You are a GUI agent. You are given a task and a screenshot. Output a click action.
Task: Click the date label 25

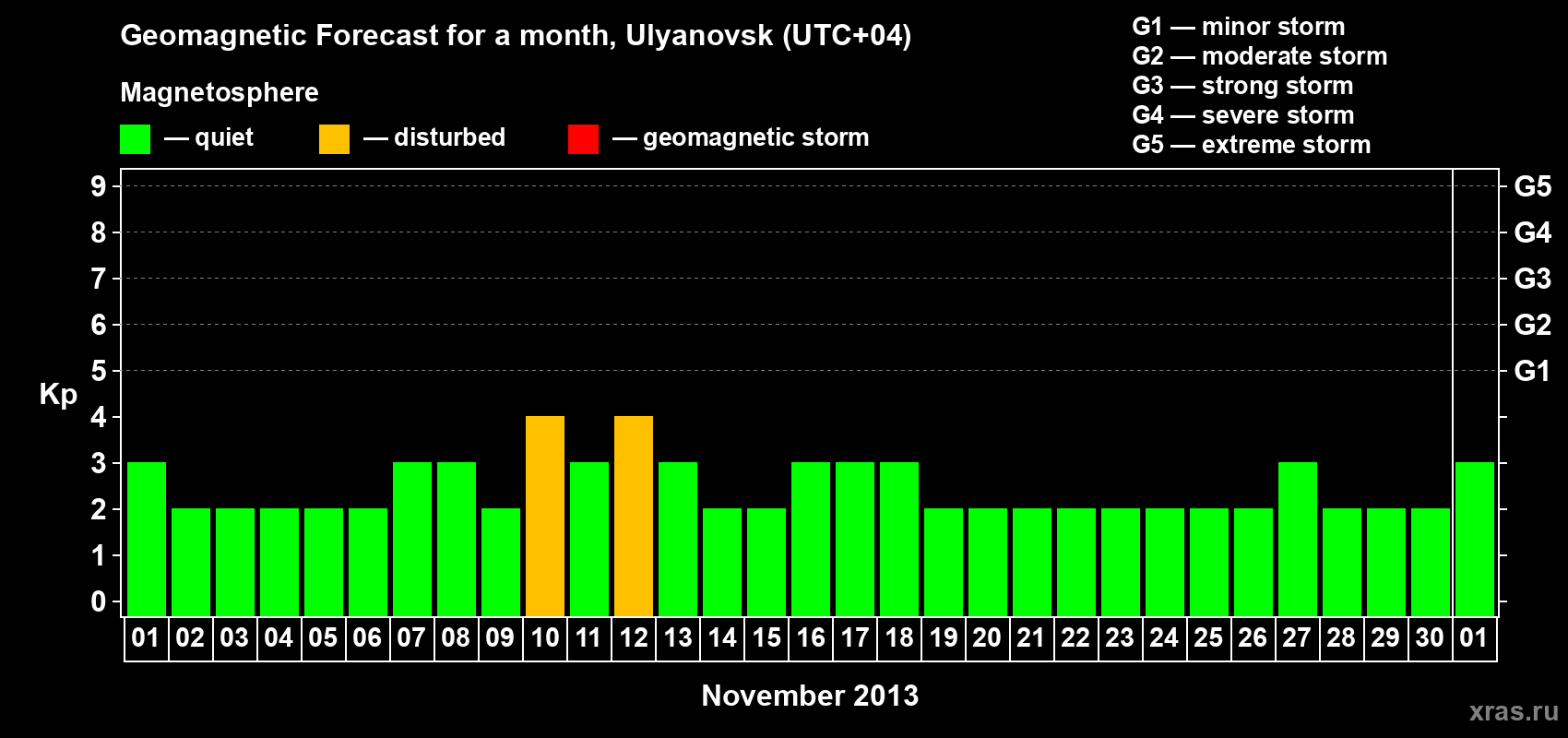pos(1208,637)
